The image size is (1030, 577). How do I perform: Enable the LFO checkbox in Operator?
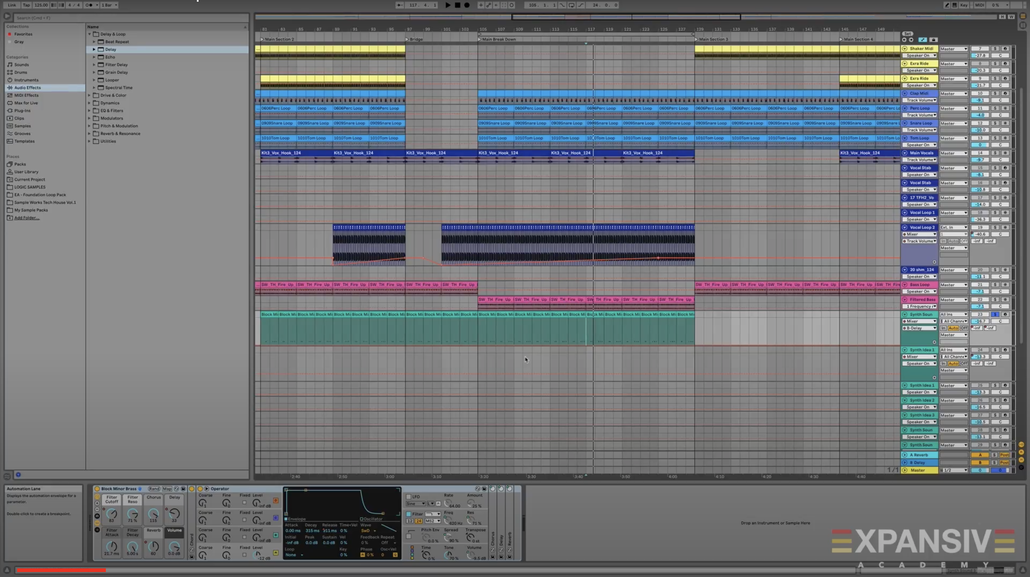click(409, 497)
